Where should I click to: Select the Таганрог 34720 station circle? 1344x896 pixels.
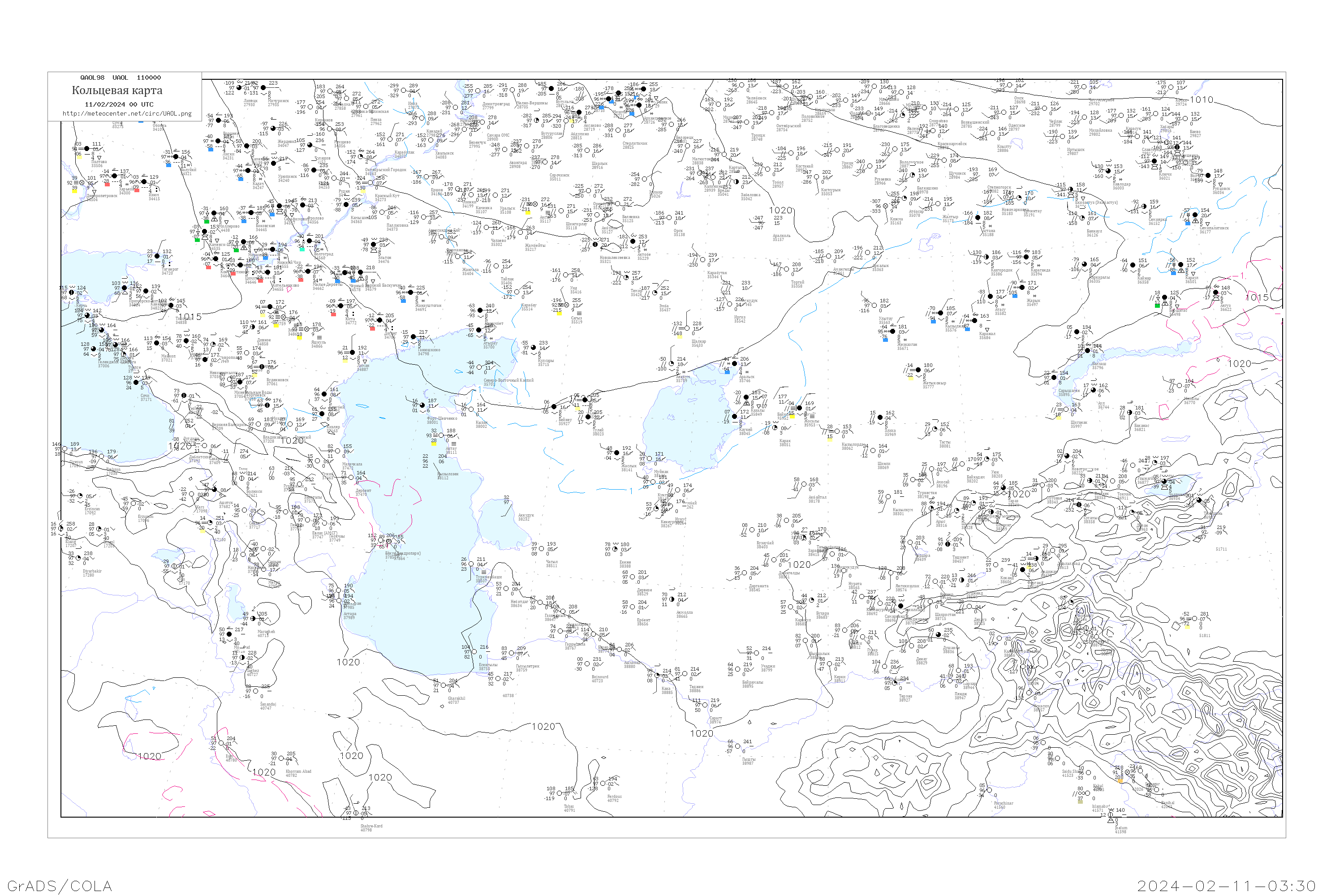click(157, 256)
